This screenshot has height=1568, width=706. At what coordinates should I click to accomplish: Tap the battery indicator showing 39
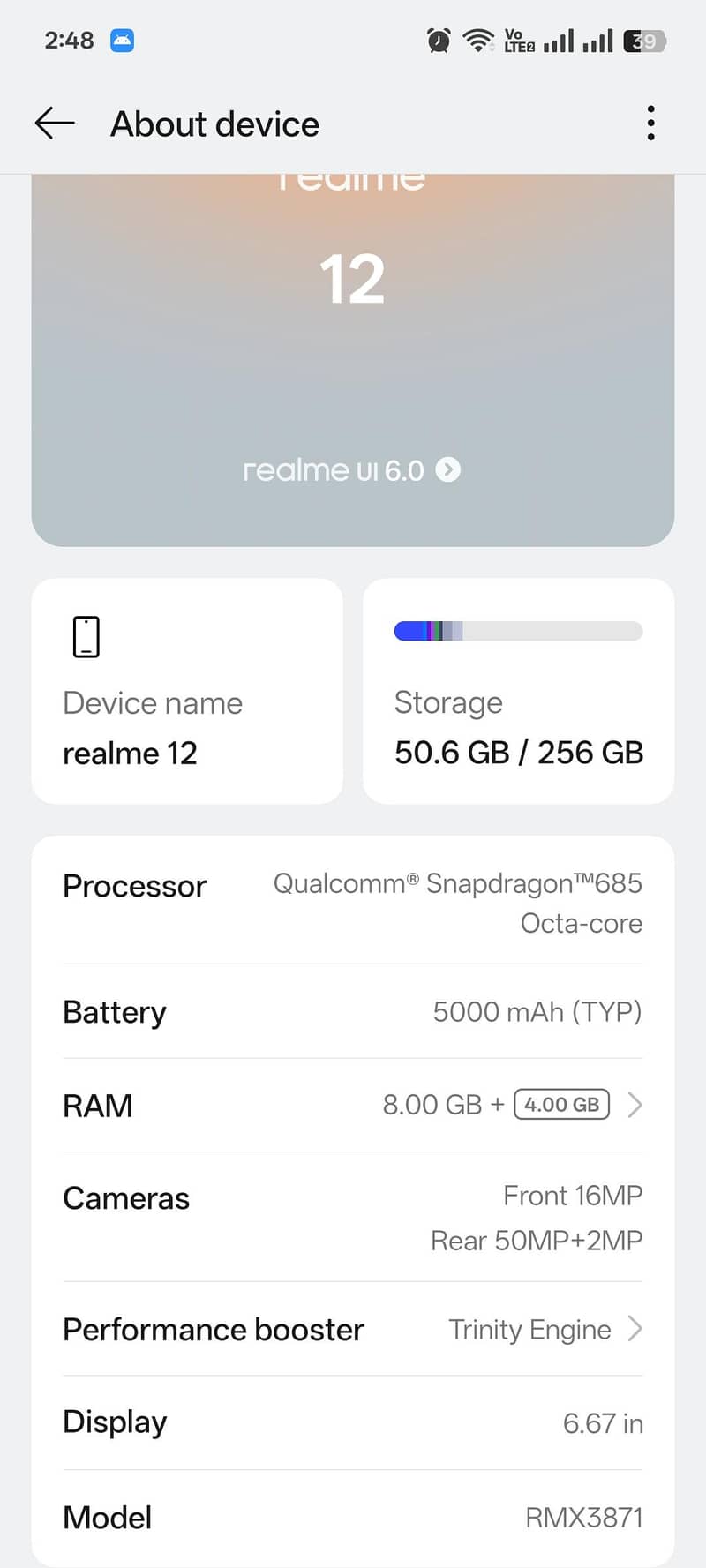643,41
